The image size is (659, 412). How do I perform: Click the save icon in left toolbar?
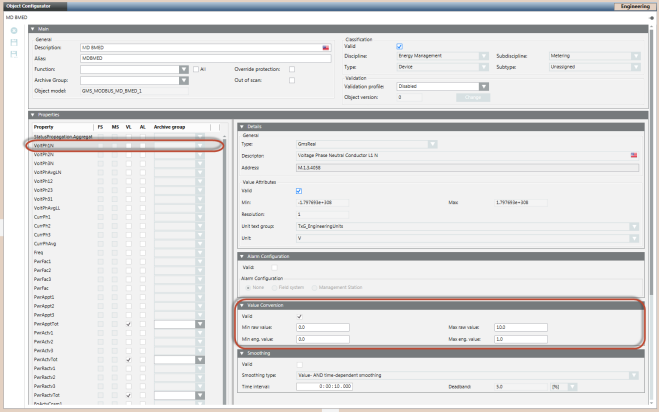coord(13,42)
